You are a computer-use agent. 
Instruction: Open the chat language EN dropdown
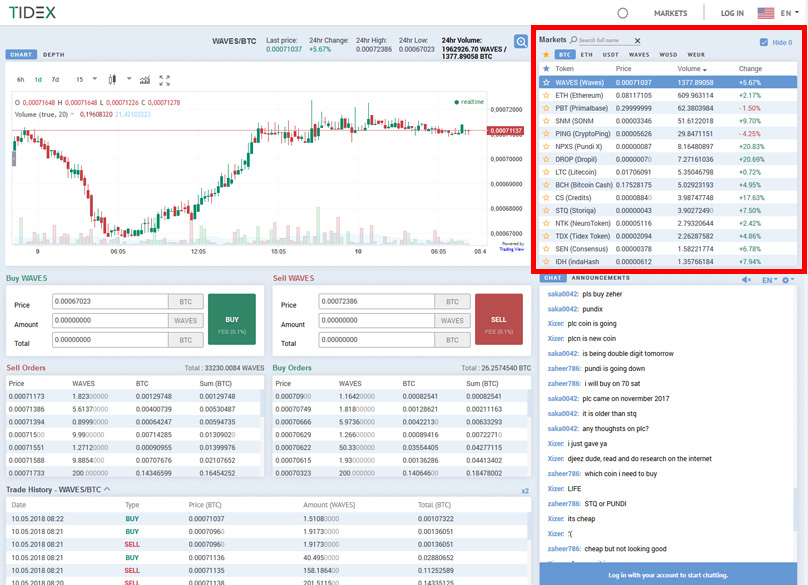(769, 280)
